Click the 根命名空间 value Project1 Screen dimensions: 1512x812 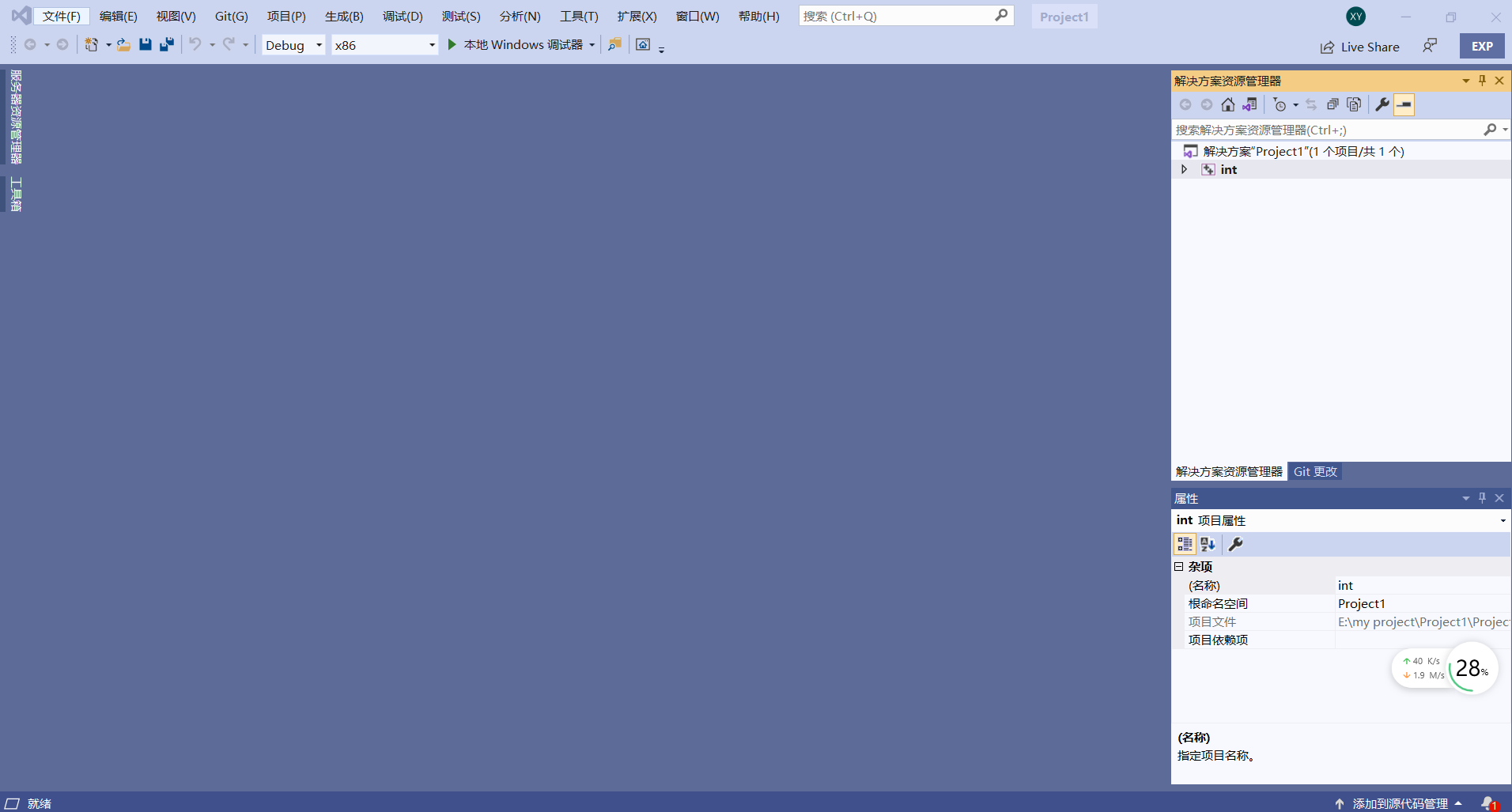click(1423, 603)
